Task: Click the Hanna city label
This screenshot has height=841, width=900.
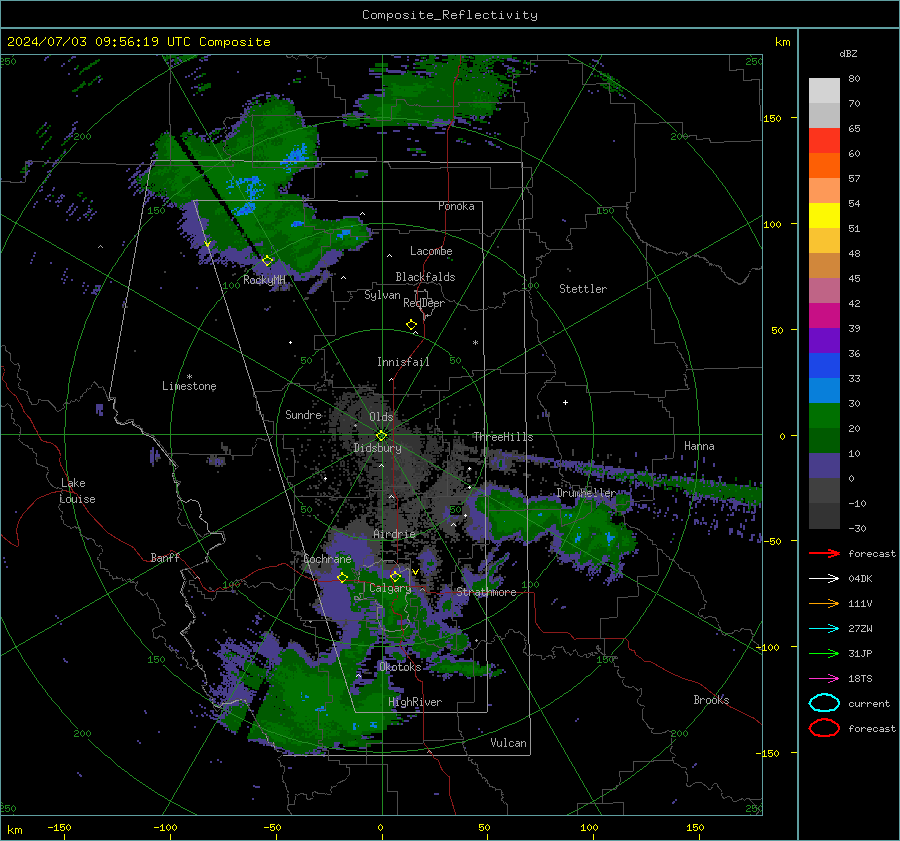Action: [x=699, y=445]
